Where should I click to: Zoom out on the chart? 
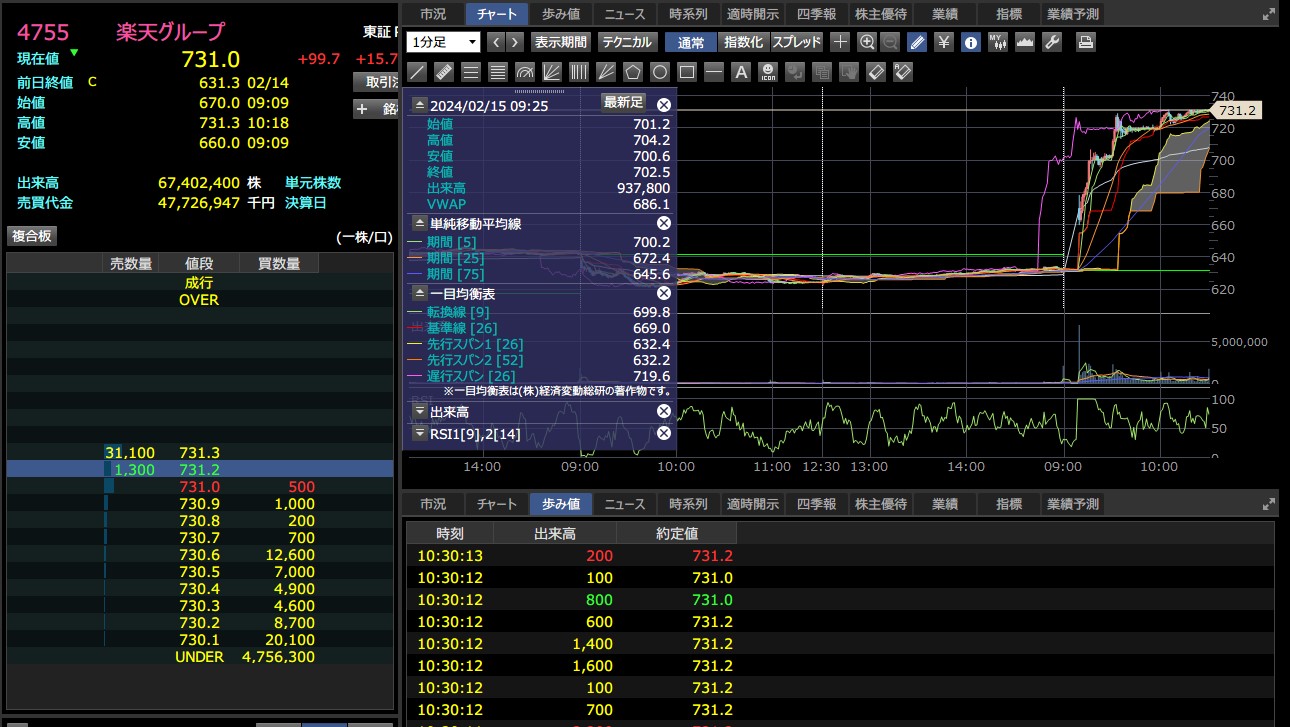pyautogui.click(x=891, y=42)
